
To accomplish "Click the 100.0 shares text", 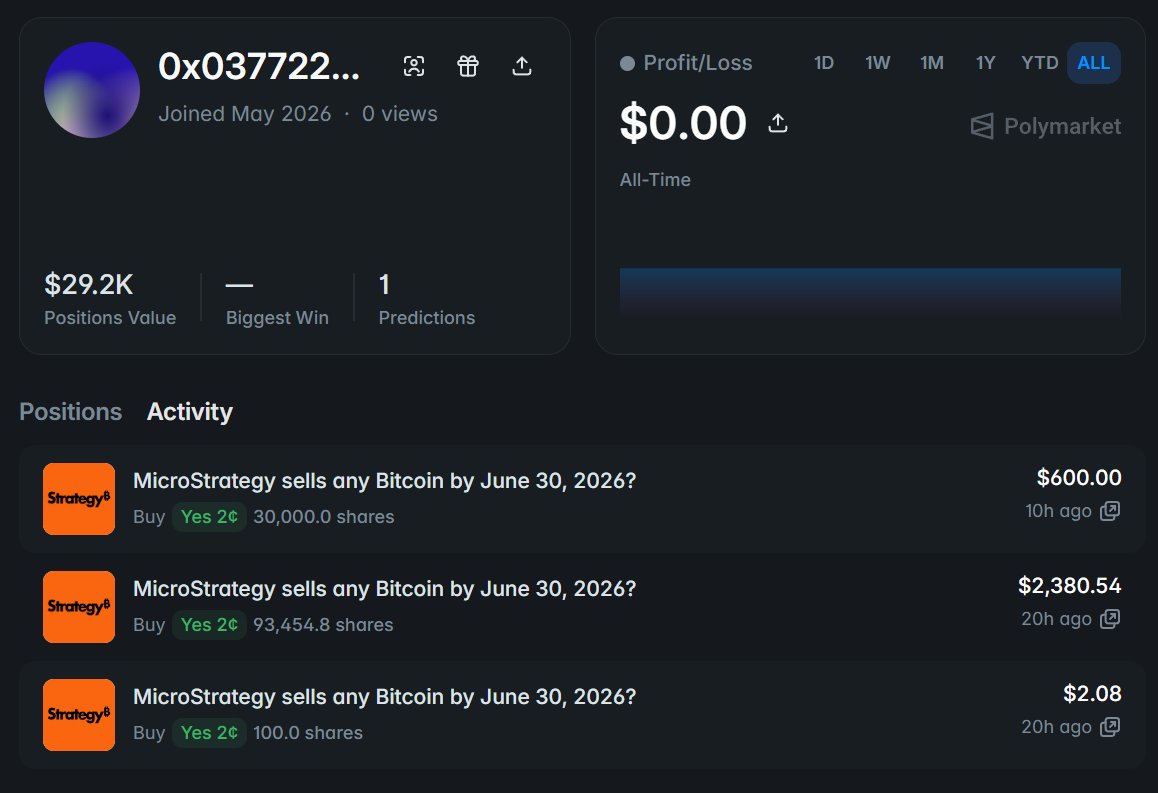I will (308, 732).
